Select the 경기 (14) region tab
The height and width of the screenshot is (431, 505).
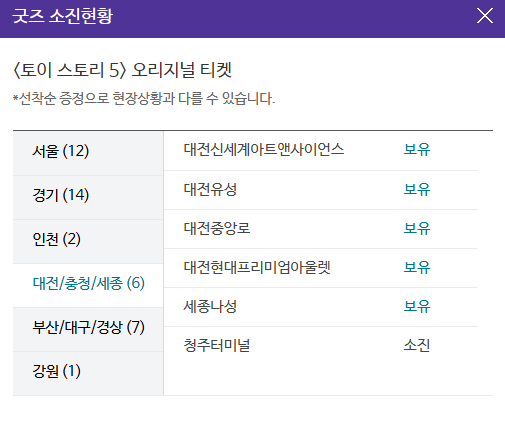point(88,197)
